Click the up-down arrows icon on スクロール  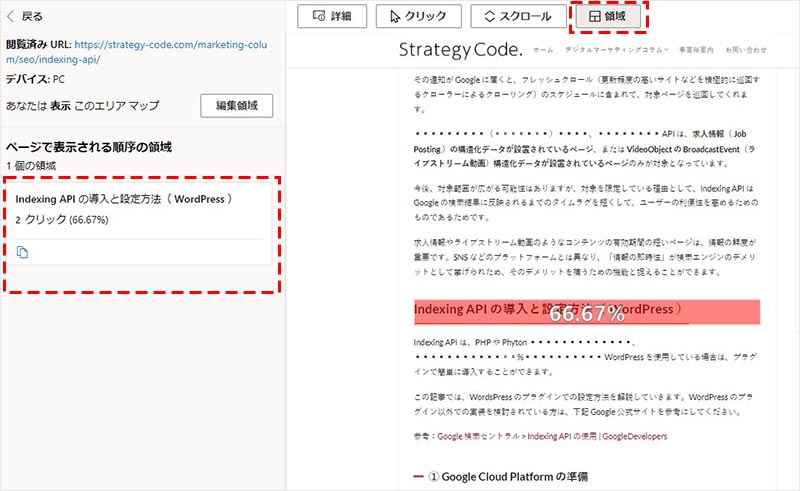[490, 16]
